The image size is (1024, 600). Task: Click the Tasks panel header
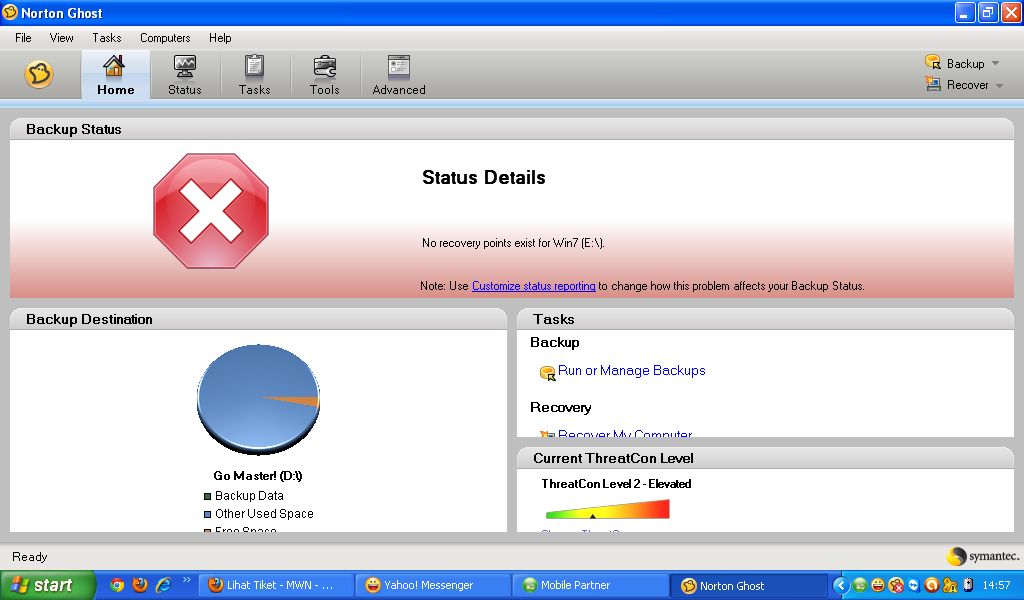point(765,319)
